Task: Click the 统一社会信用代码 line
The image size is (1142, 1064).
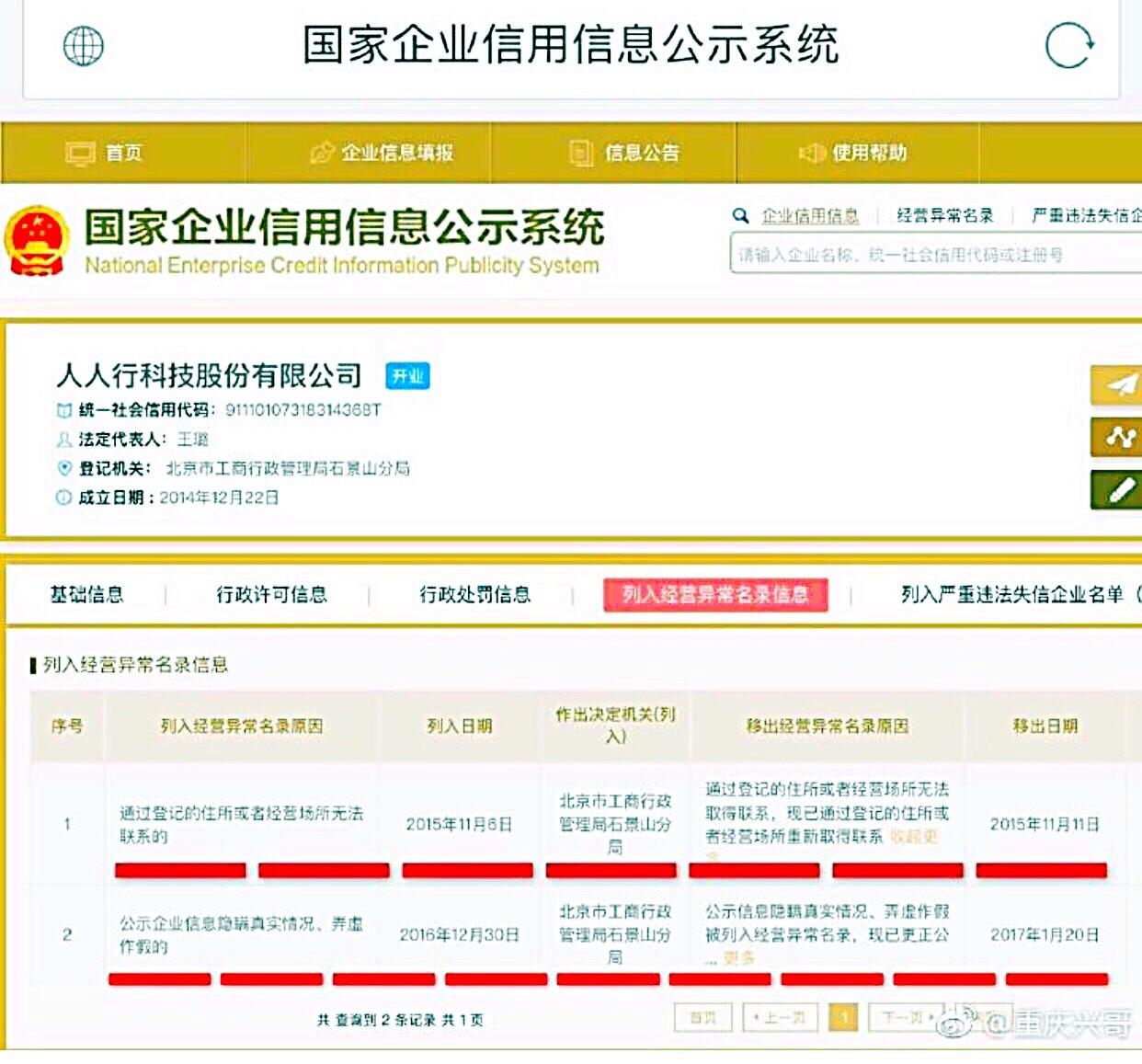Action: pos(219,410)
